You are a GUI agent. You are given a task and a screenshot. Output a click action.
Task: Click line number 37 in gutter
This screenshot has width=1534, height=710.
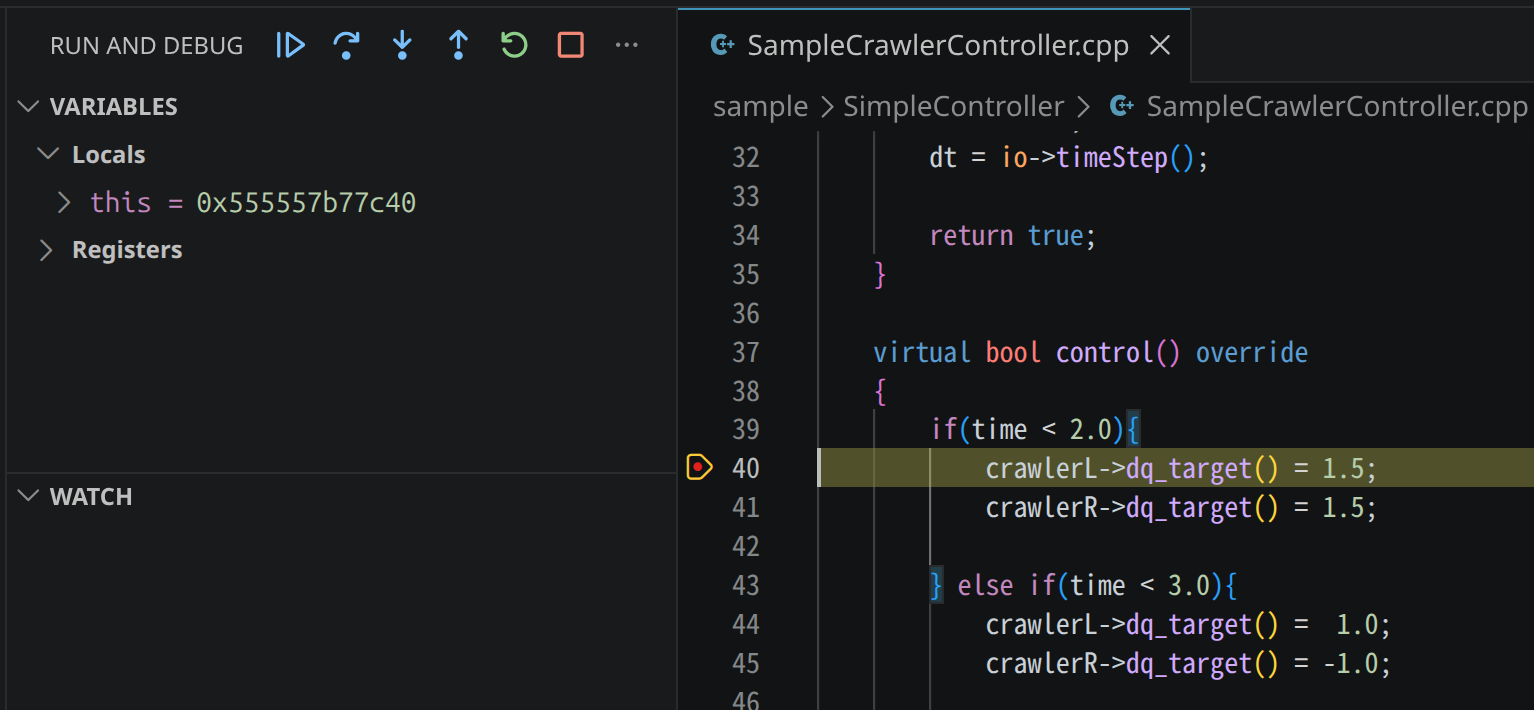click(745, 352)
